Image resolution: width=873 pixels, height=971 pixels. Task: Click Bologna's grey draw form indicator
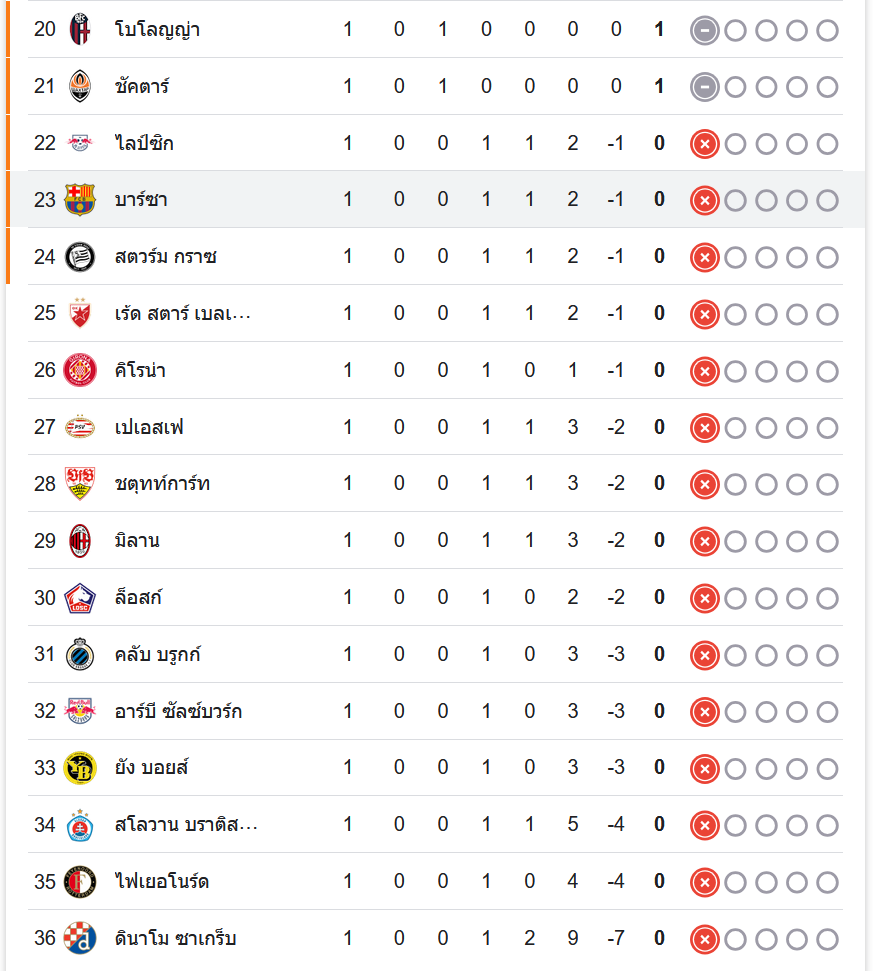(x=705, y=30)
